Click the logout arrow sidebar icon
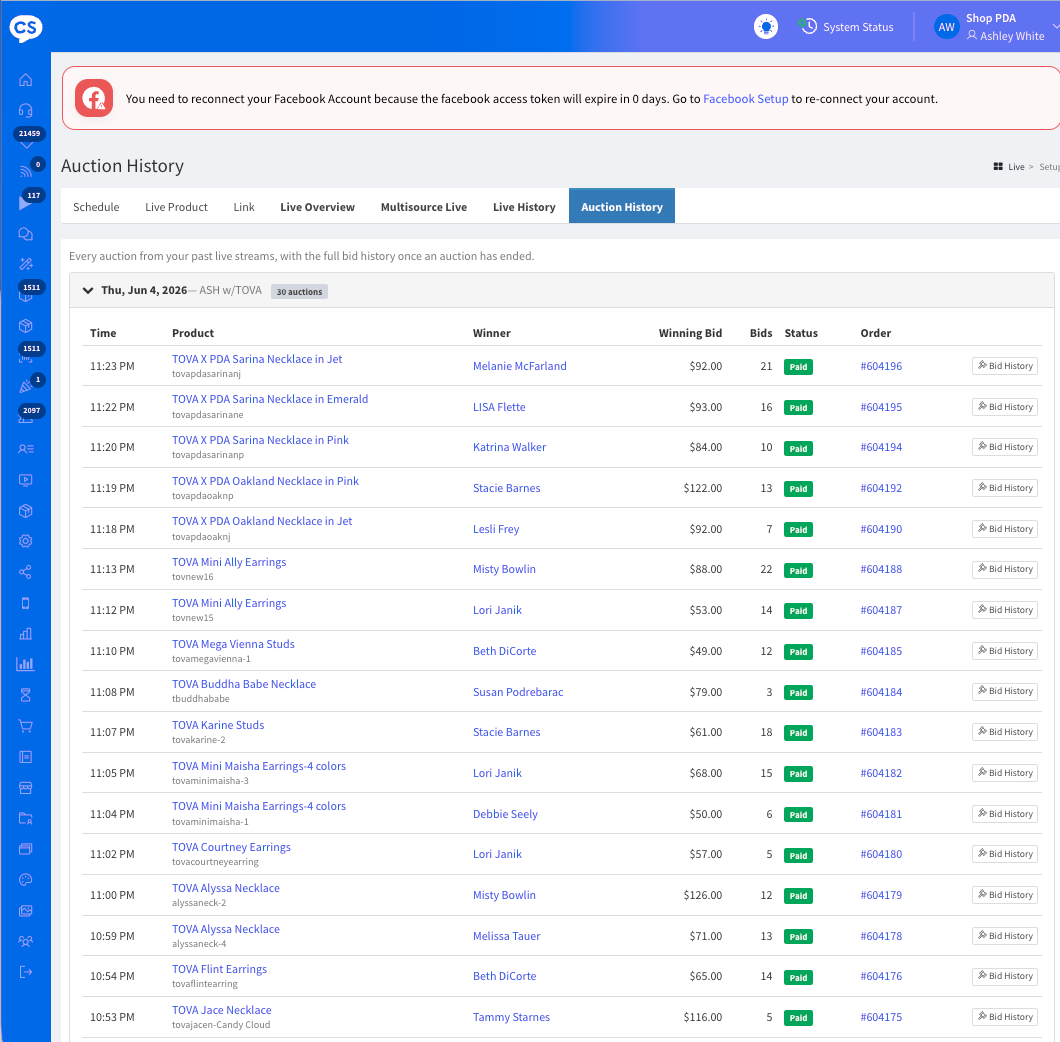The width and height of the screenshot is (1060, 1042). (x=26, y=972)
